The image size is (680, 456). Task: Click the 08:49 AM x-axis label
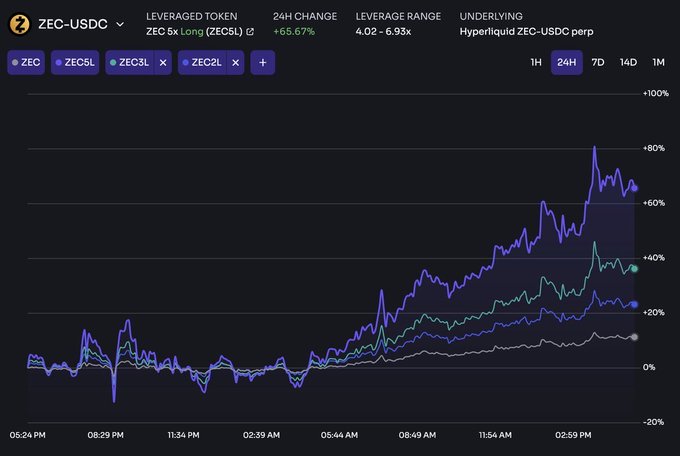pos(417,435)
